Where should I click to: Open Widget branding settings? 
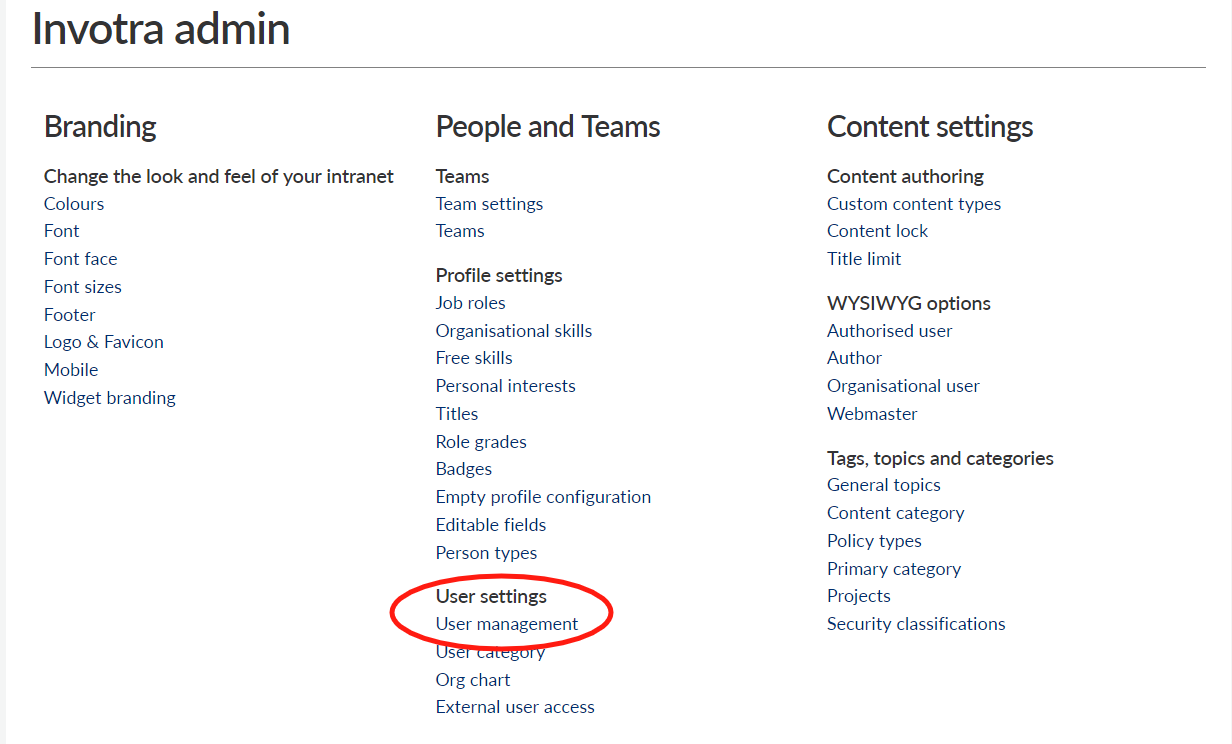click(x=109, y=397)
